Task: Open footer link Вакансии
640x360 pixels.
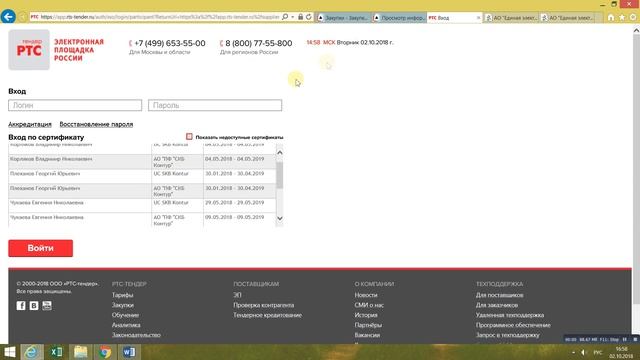Action: pyautogui.click(x=367, y=335)
